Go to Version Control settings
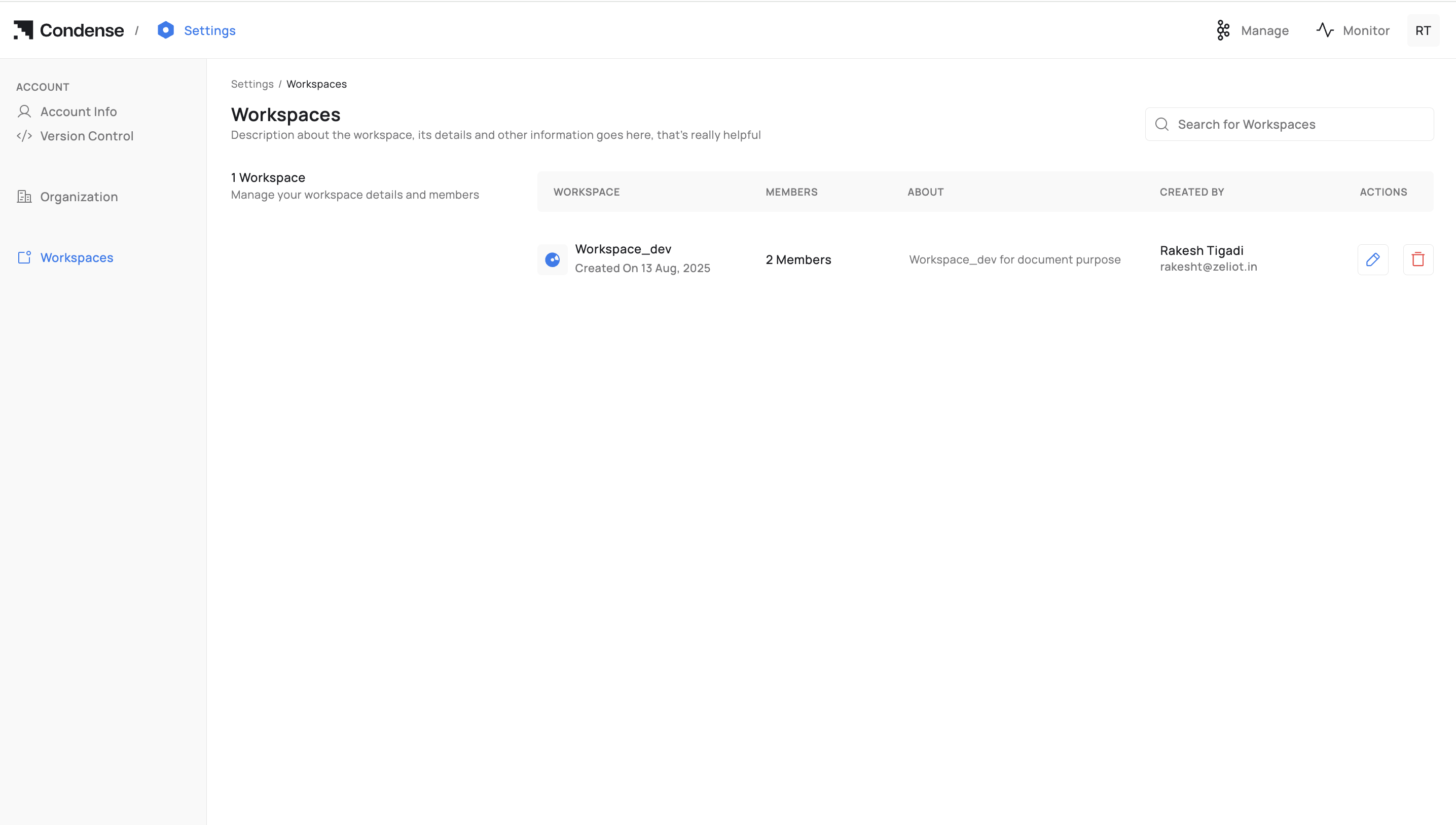1456x825 pixels. tap(87, 136)
